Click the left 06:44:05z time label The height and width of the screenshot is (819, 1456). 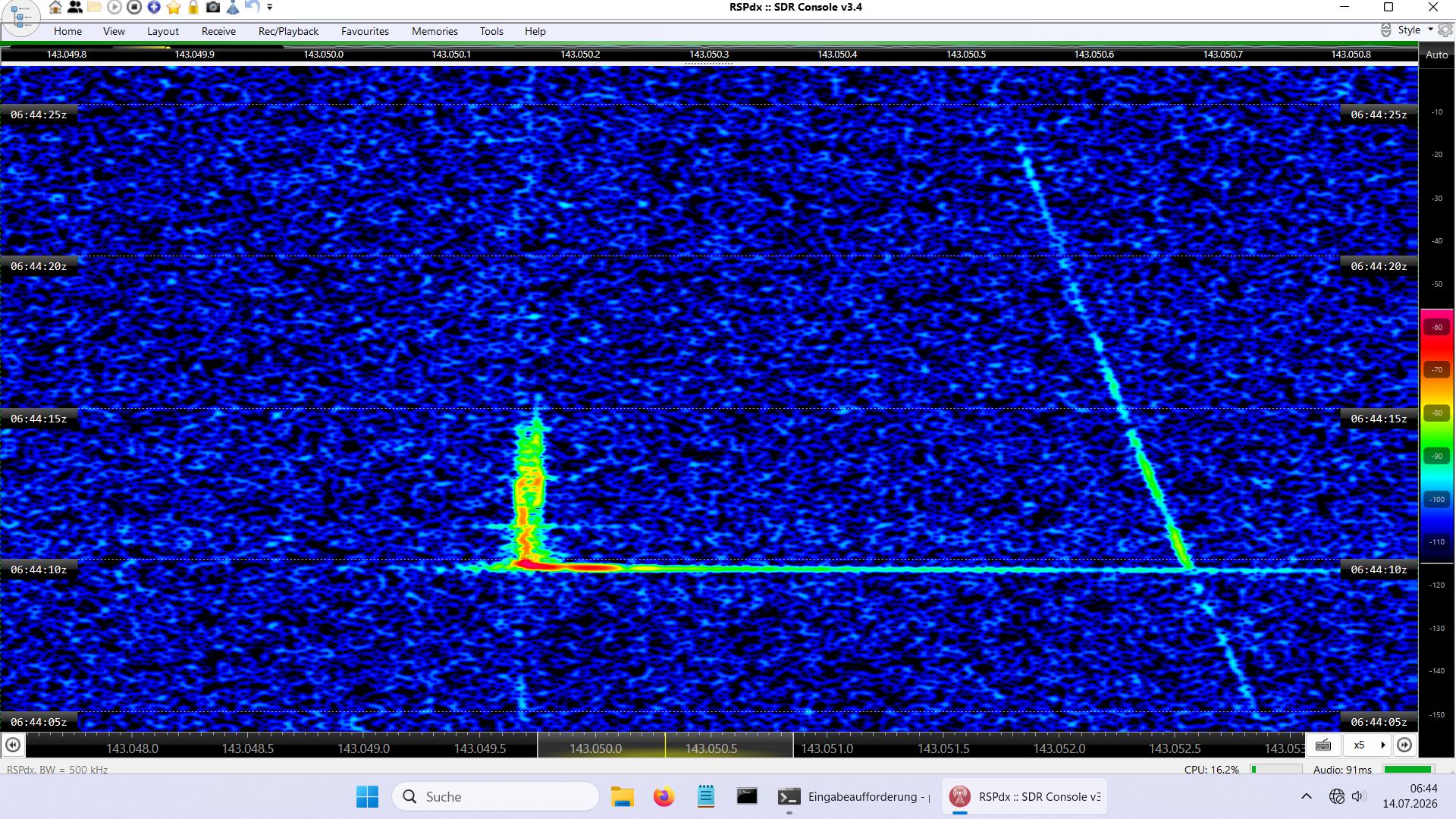pyautogui.click(x=39, y=722)
